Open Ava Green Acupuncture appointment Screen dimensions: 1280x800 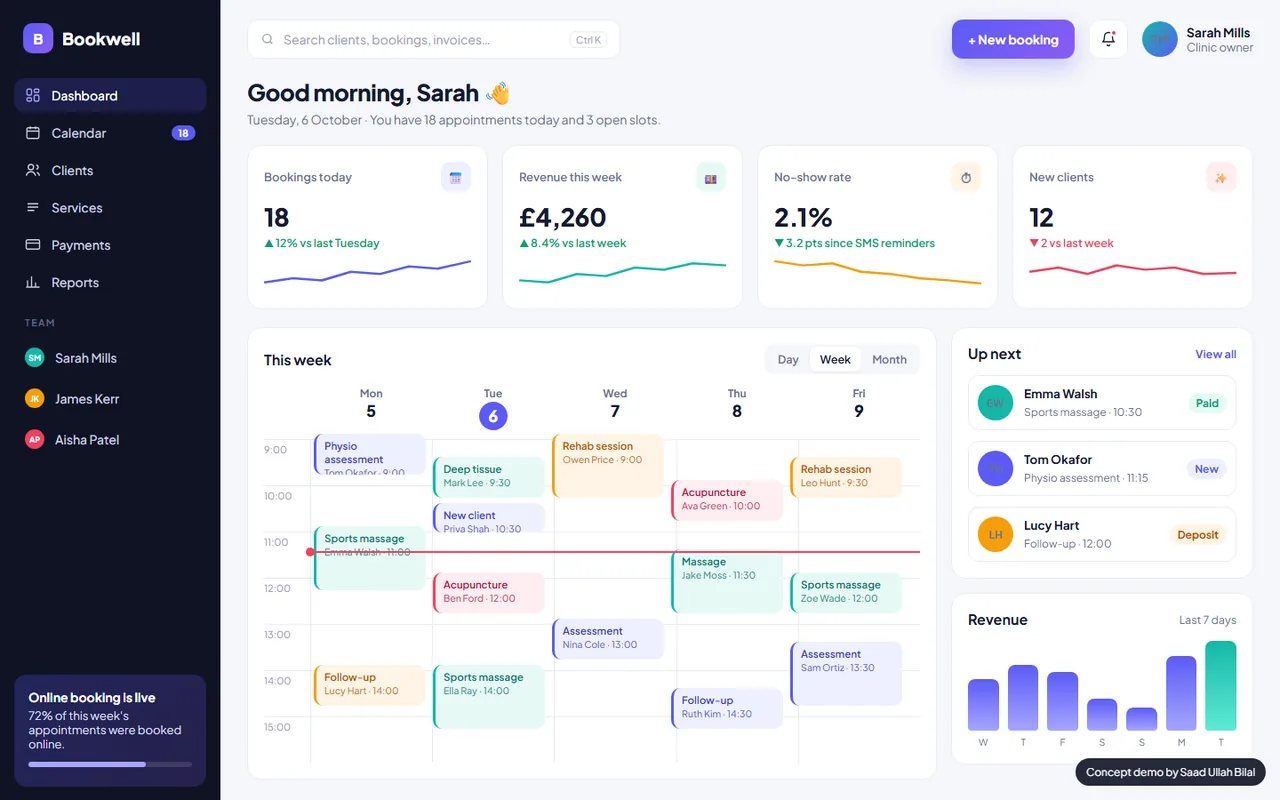pos(727,500)
